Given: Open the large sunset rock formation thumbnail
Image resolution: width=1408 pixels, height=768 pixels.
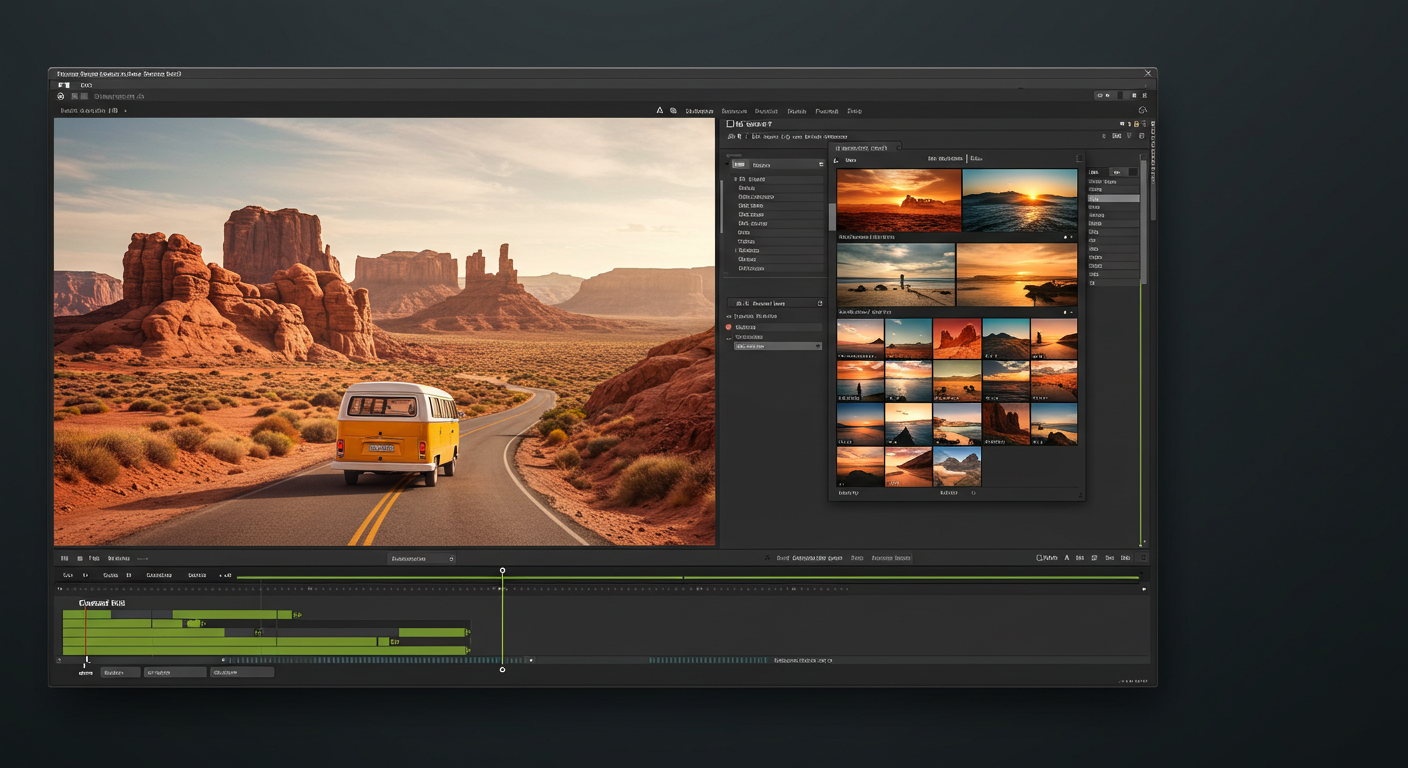Looking at the screenshot, I should coord(899,200).
